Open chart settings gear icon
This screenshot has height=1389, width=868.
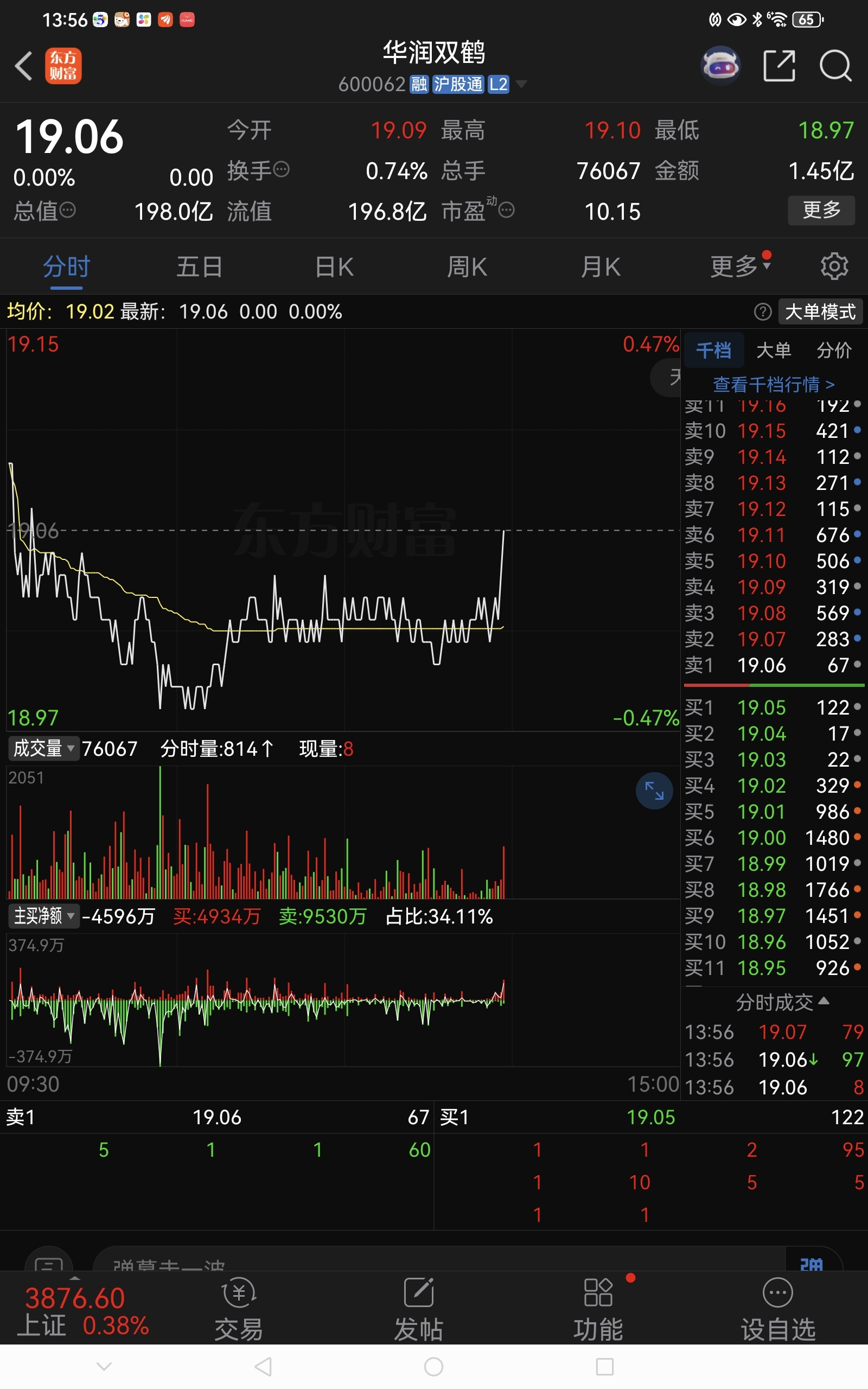834,266
